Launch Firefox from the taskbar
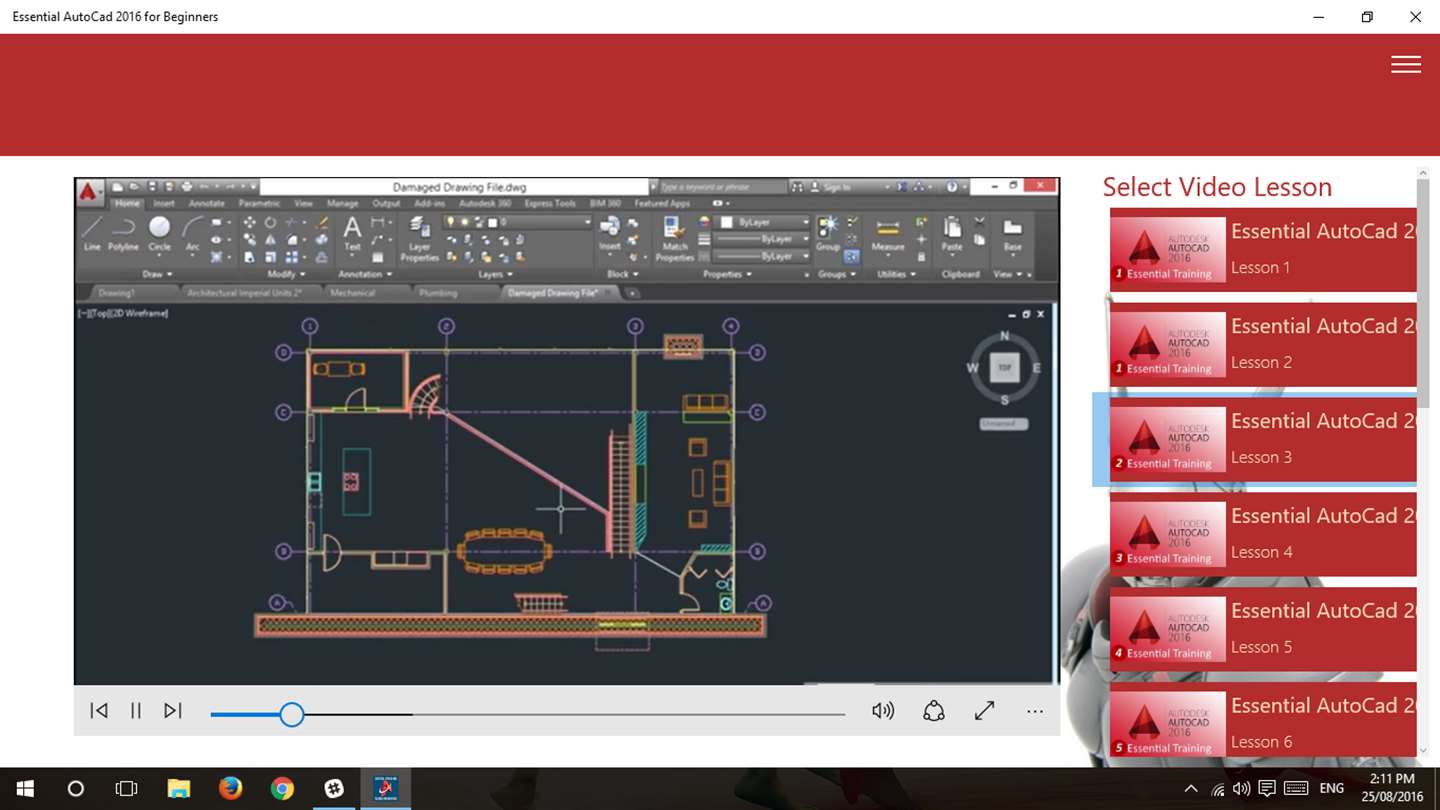 230,788
